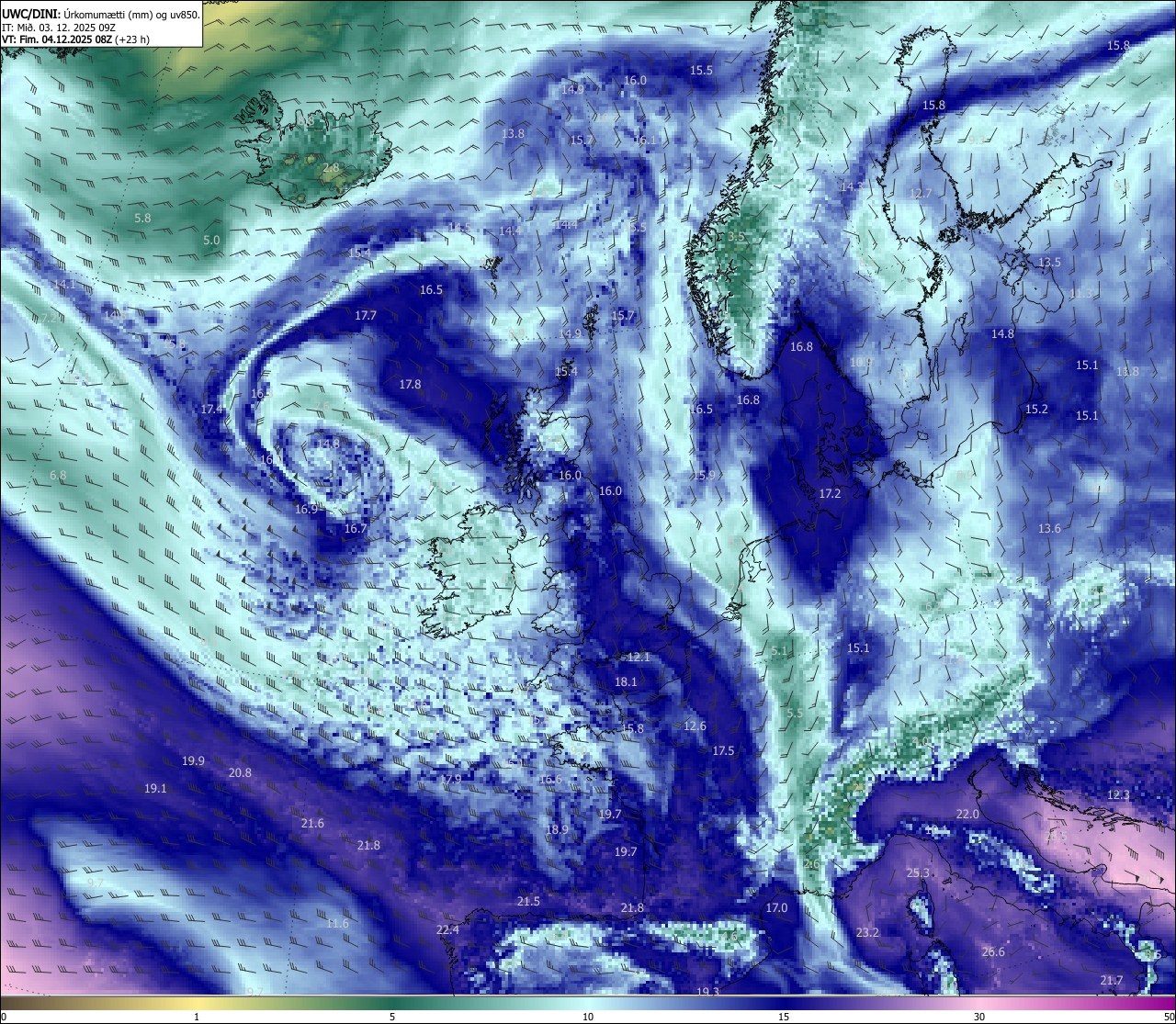Click the 19.9 value on the map
1176x1024 pixels.
click(193, 761)
